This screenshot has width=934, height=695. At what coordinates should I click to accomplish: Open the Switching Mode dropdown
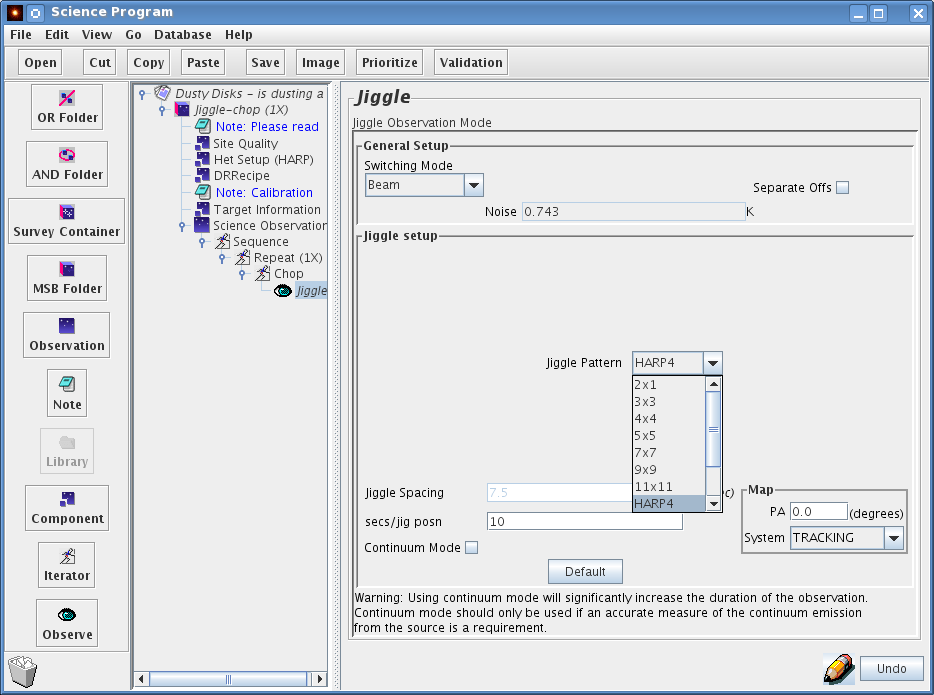click(474, 185)
